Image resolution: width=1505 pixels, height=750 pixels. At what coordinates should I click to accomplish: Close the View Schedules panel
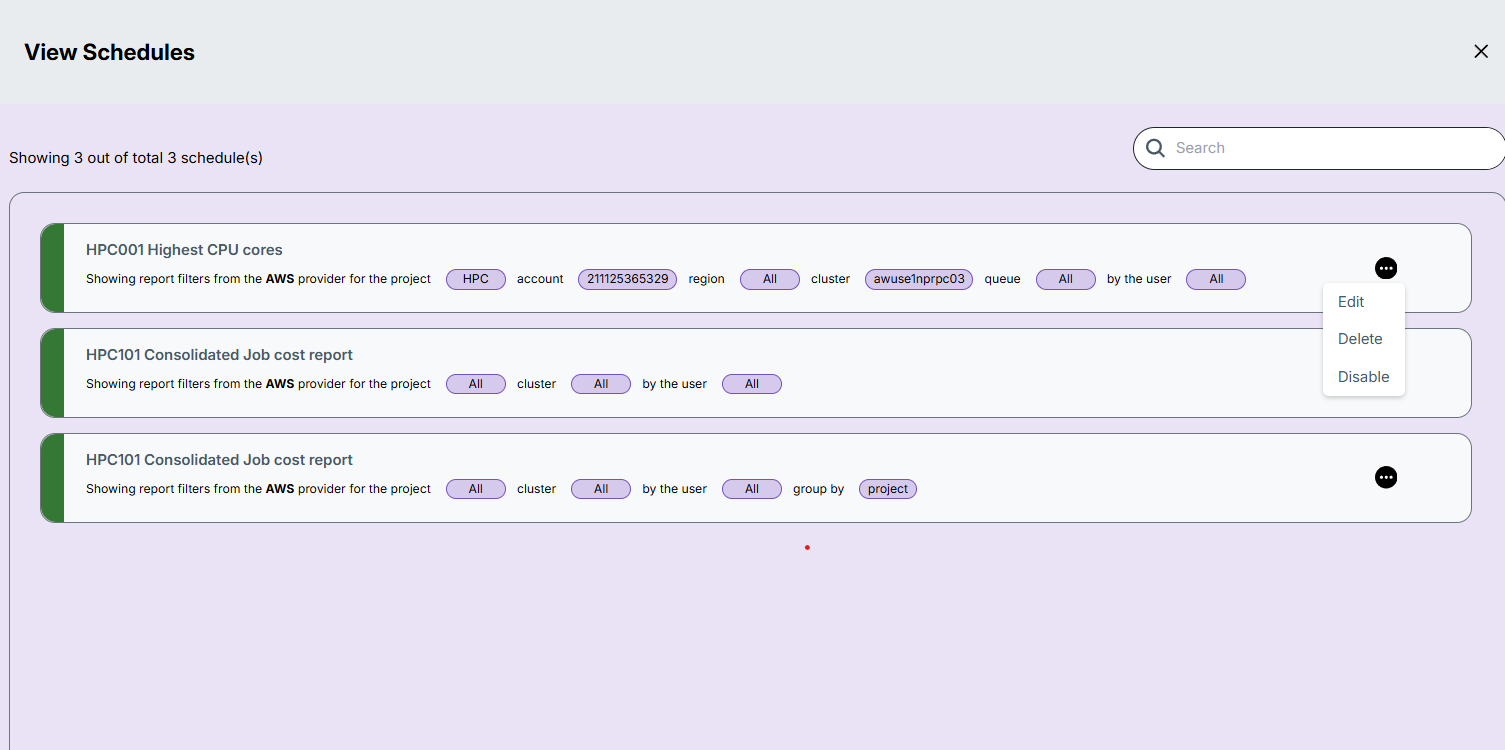[1481, 51]
